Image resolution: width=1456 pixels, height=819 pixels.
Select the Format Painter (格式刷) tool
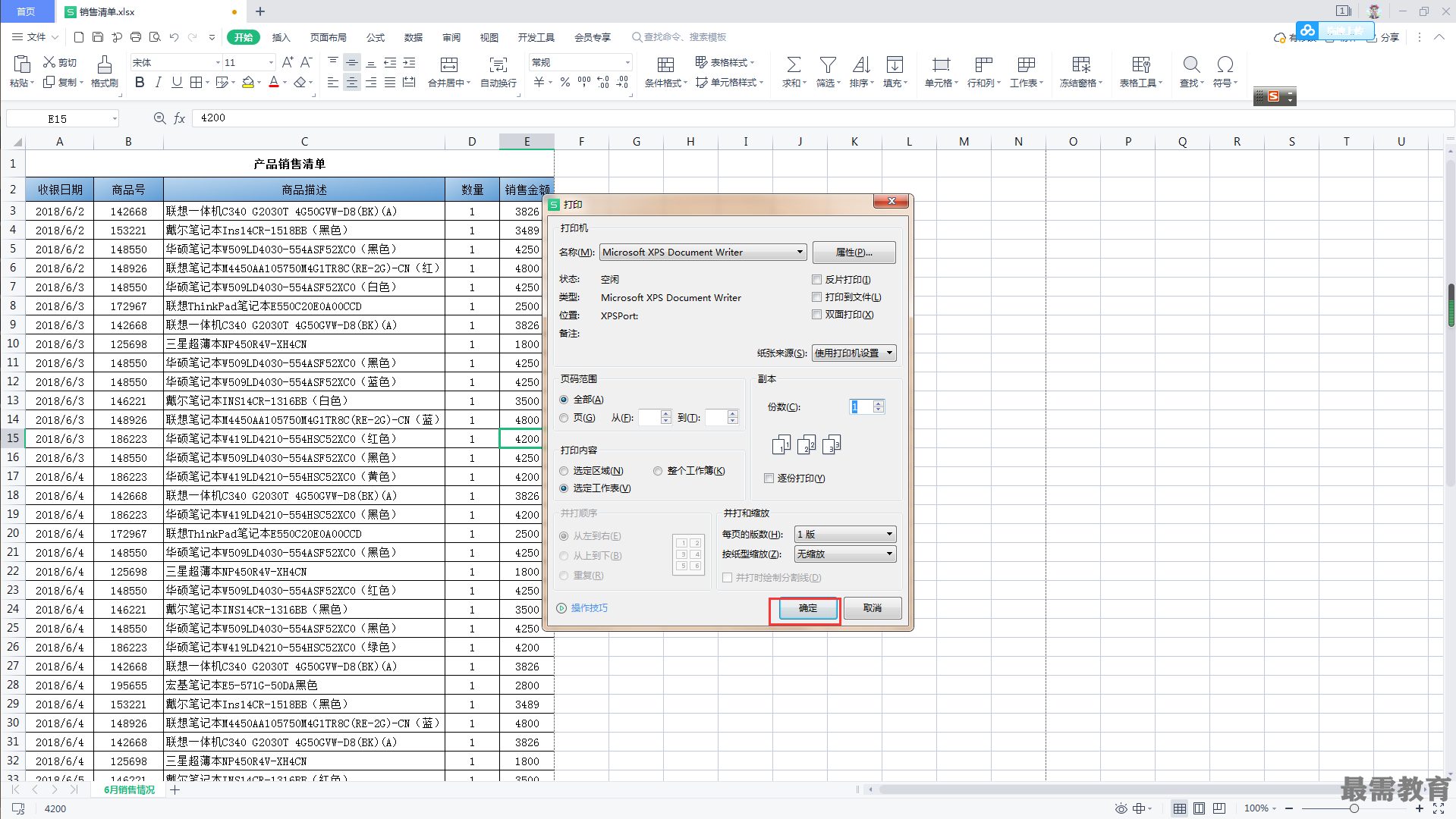tap(105, 72)
